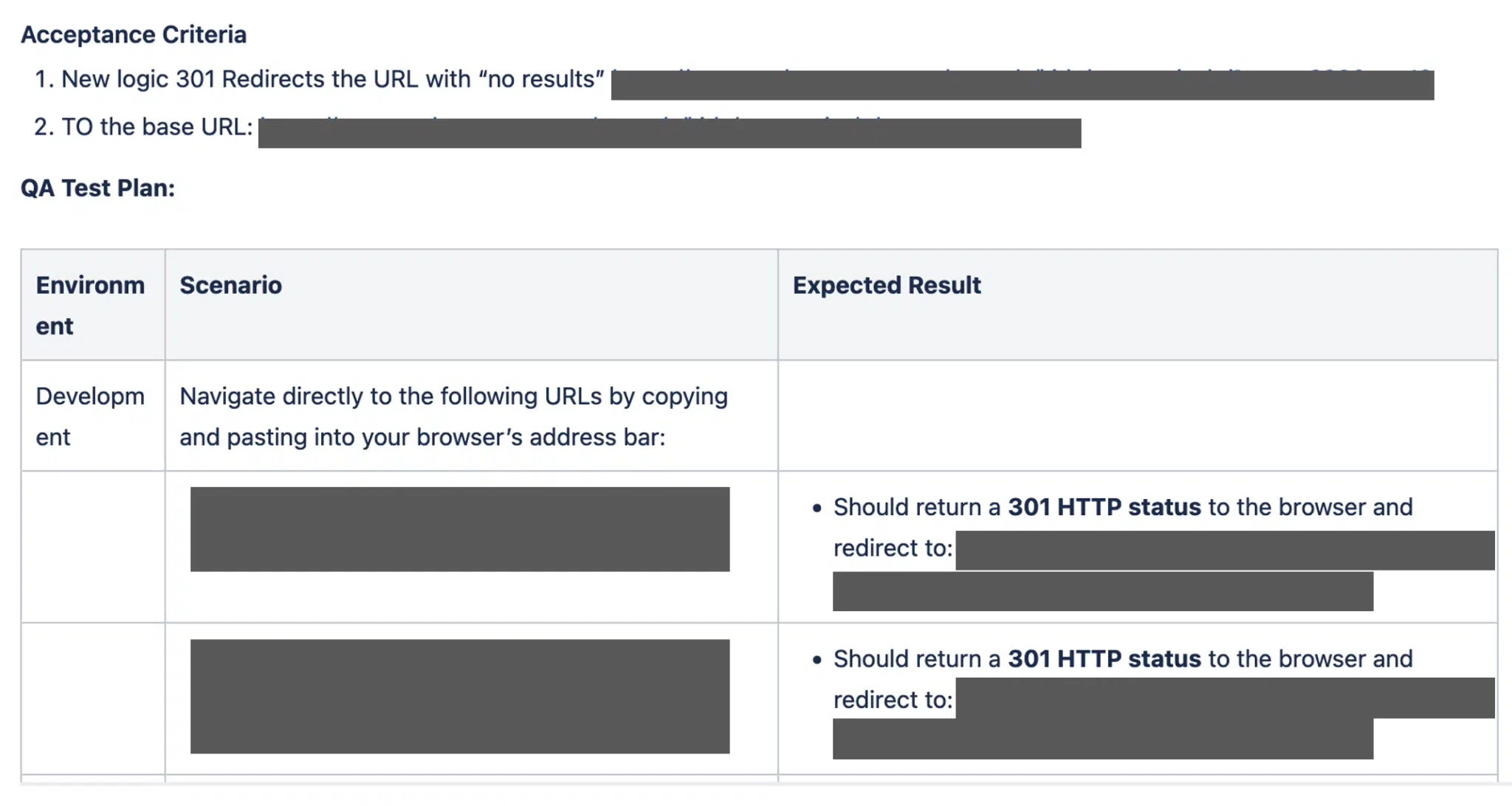
Task: Click the empty Environment cell in the first URL row
Action: [x=93, y=547]
